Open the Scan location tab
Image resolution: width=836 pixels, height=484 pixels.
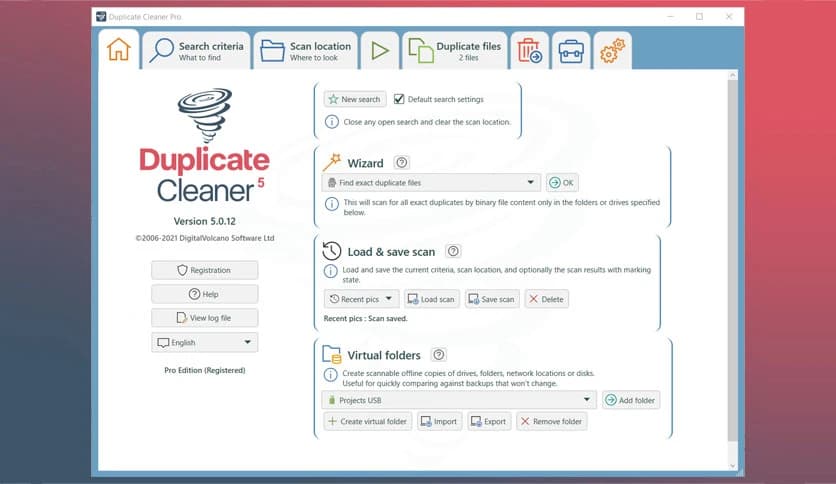click(x=306, y=51)
